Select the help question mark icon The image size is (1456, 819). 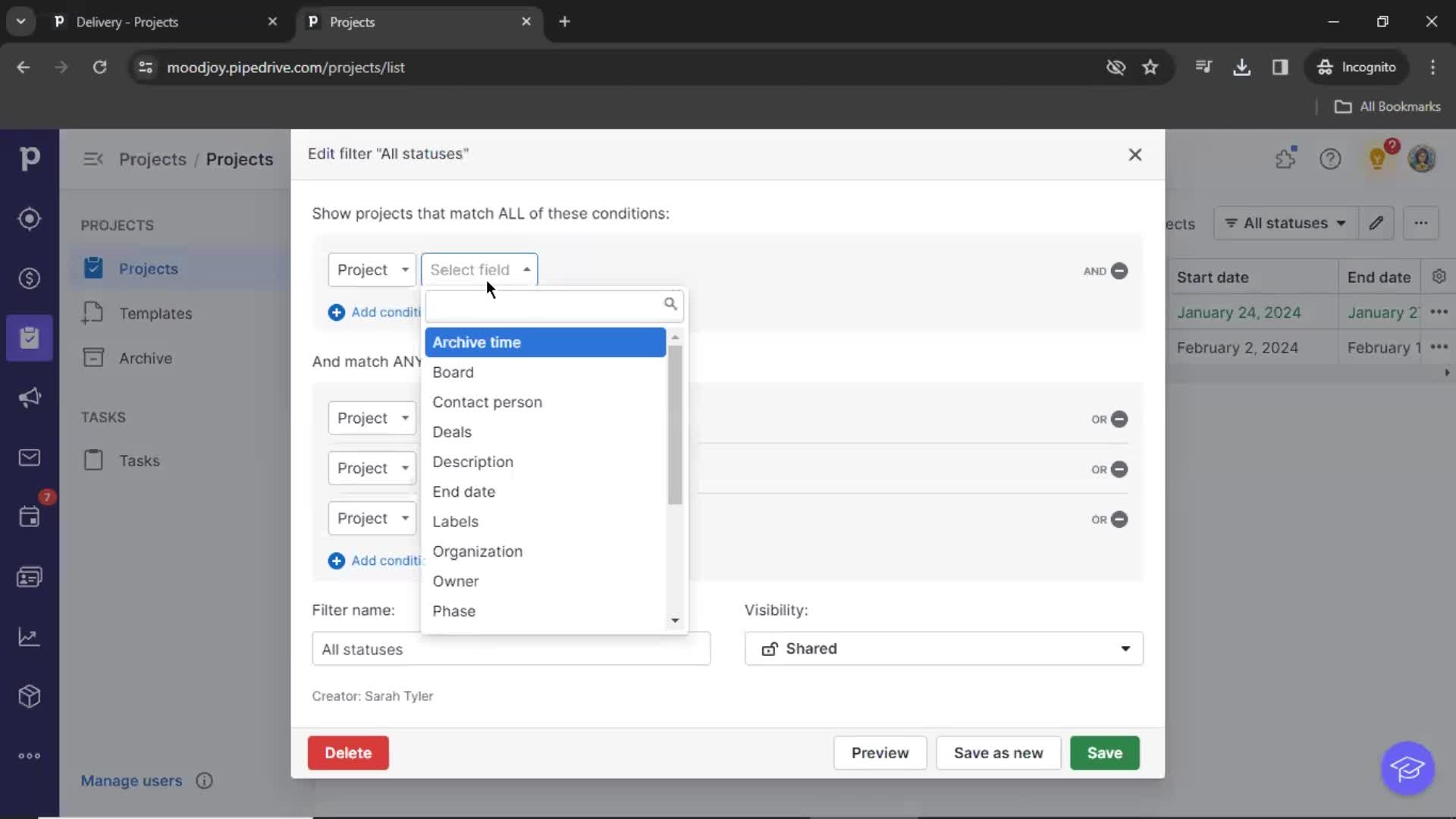pyautogui.click(x=1331, y=158)
